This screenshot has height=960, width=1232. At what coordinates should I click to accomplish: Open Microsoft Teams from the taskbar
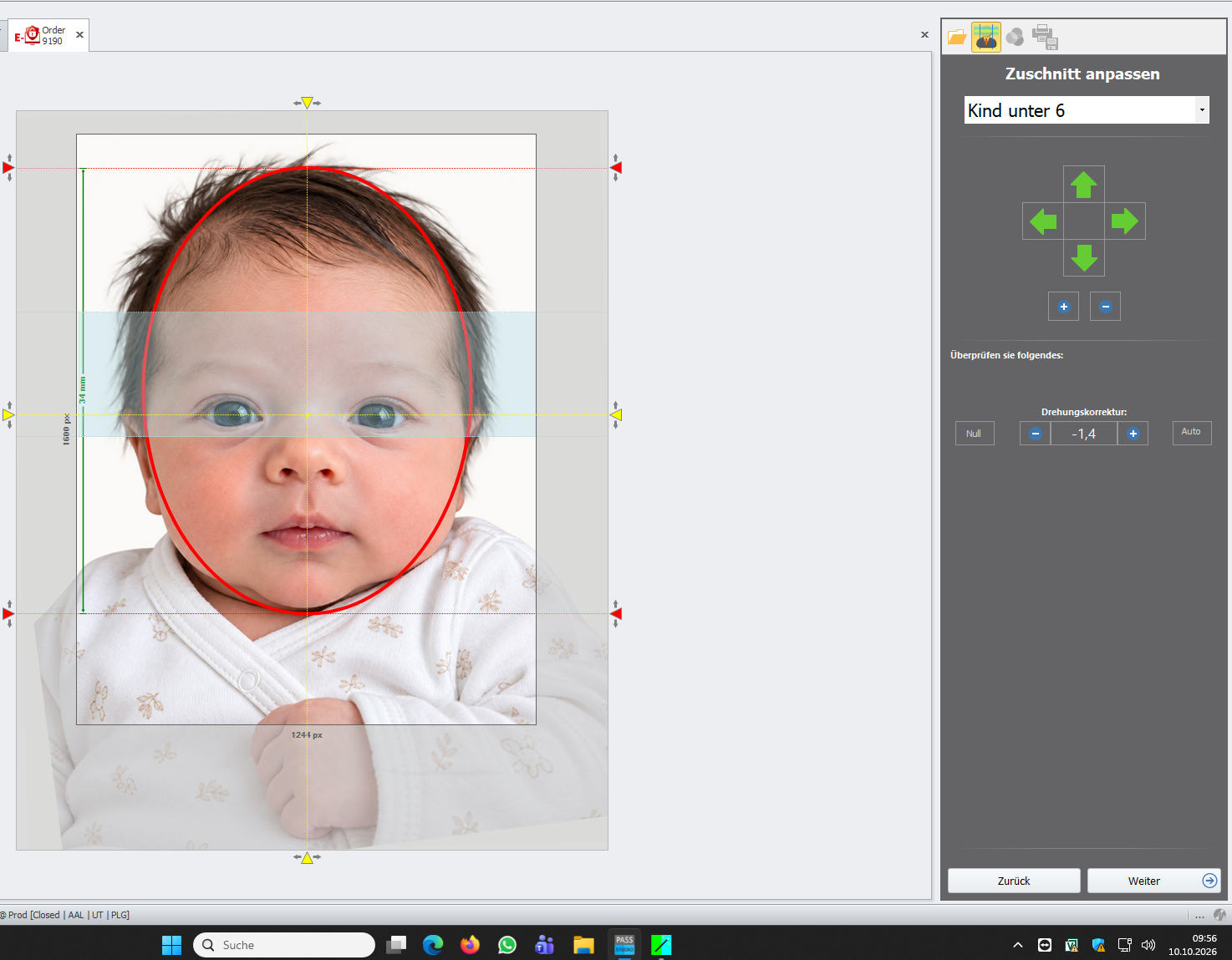[545, 945]
